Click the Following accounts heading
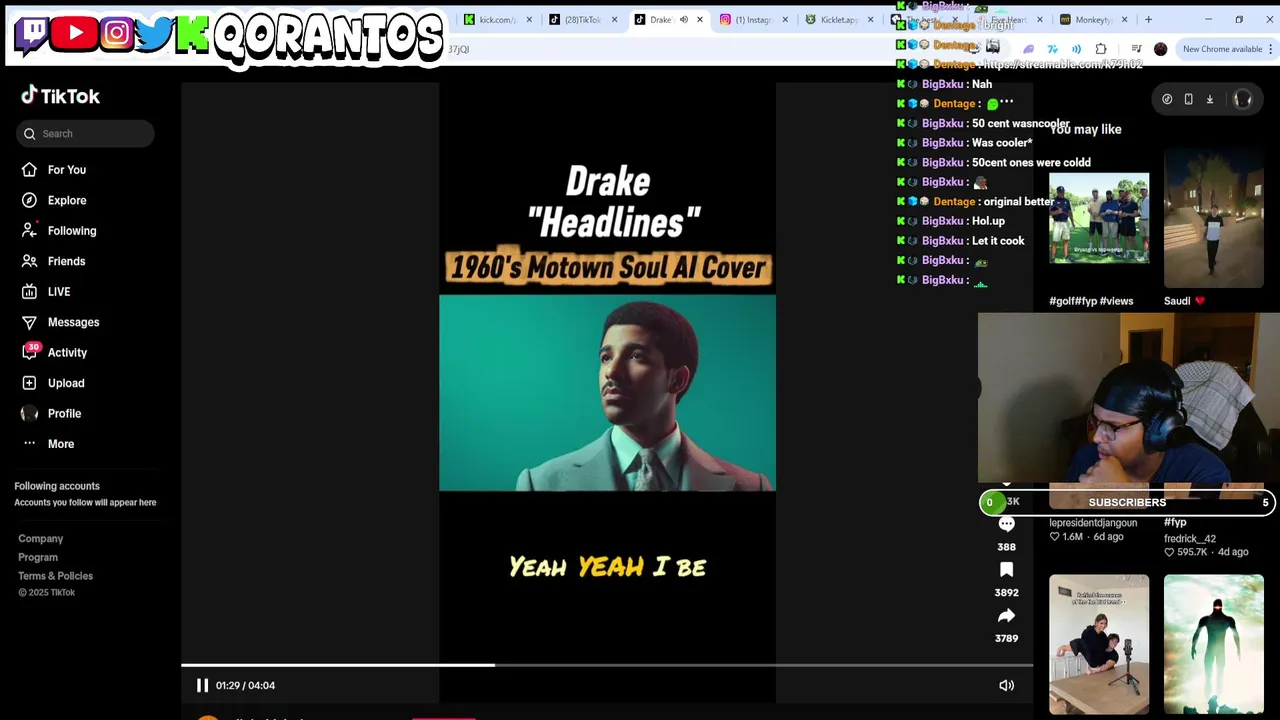Screen dimensions: 1280x720 point(57,486)
